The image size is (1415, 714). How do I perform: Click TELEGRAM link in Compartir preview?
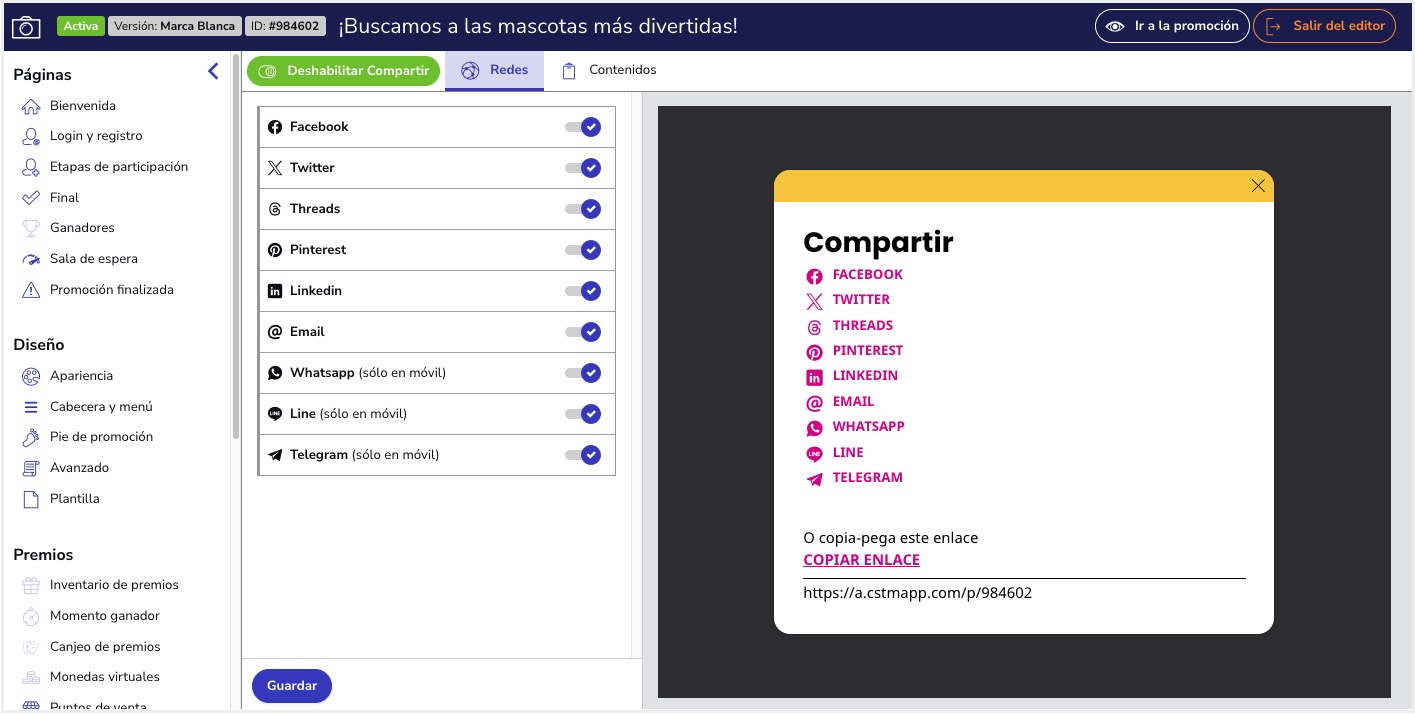pos(867,478)
